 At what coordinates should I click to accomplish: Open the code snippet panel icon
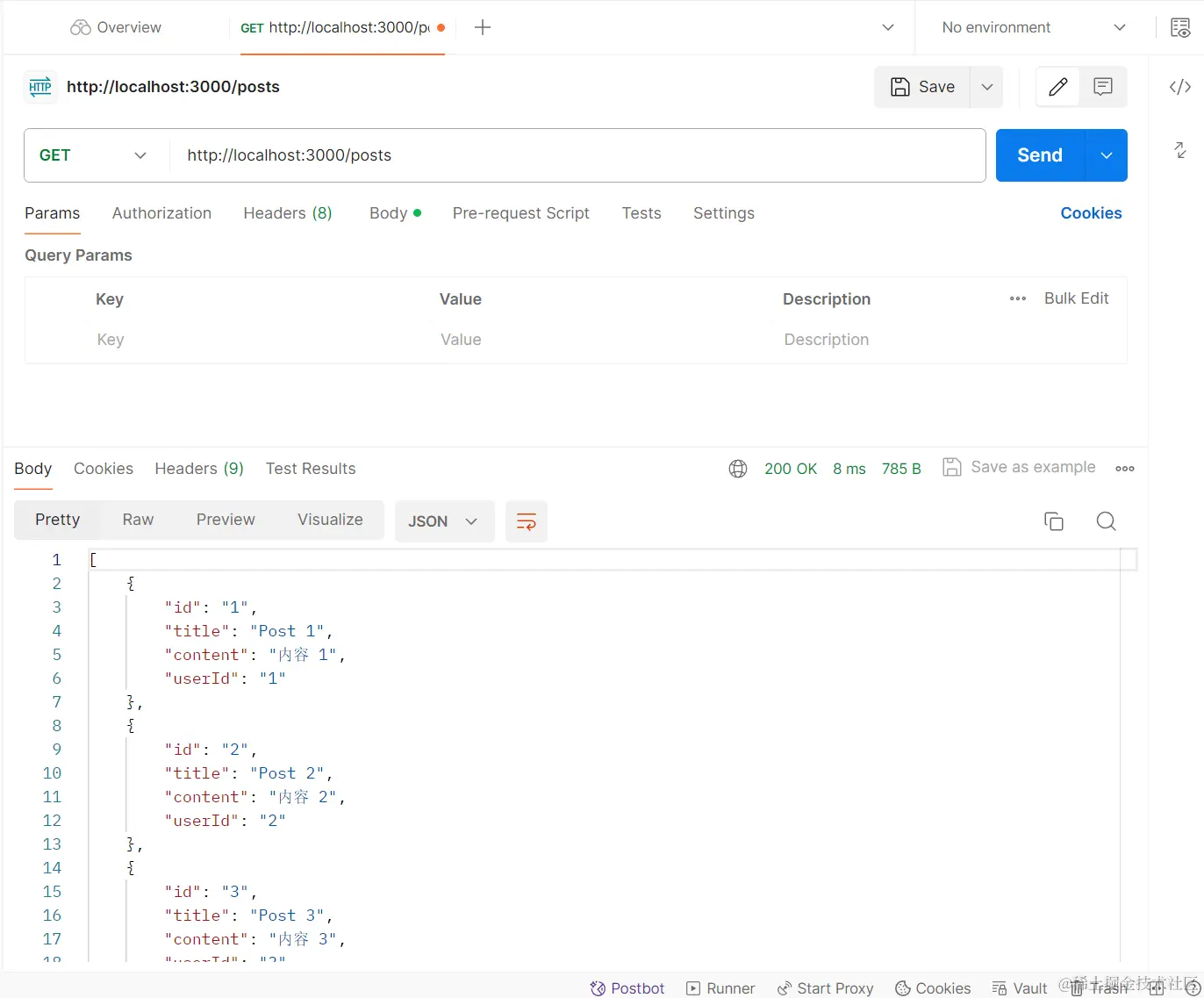(1180, 87)
